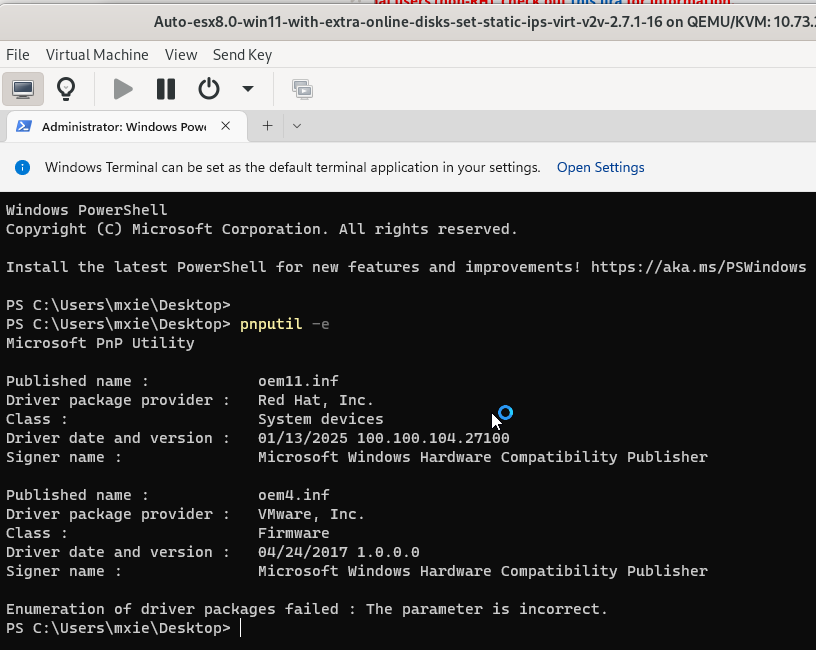Click the last PowerShell prompt line
Viewport: 816px width, 650px height.
(x=240, y=628)
